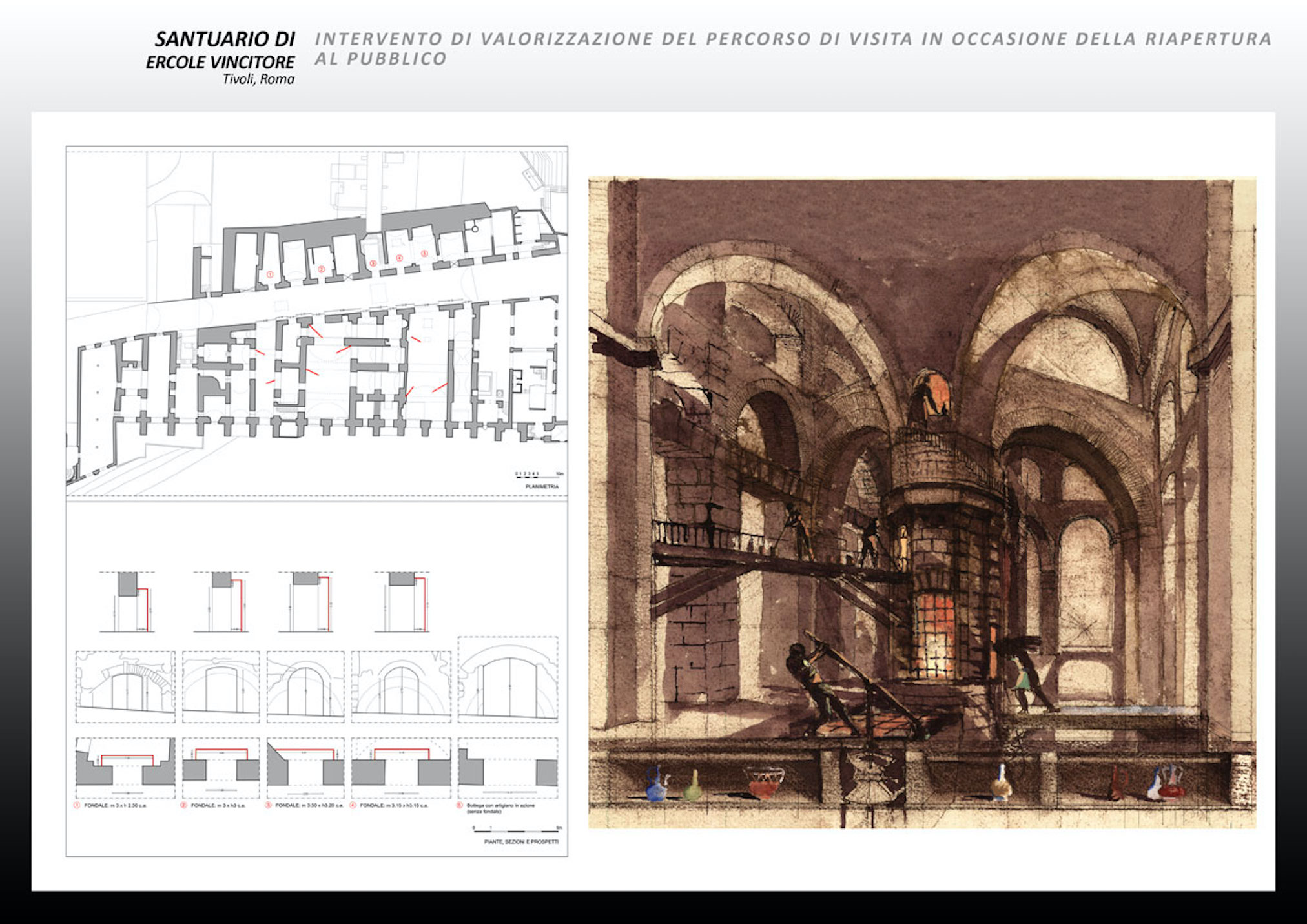1307x924 pixels.
Task: Click the 'PIANTE, SEZIONI E PROSPETTI' label
Action: click(x=521, y=842)
